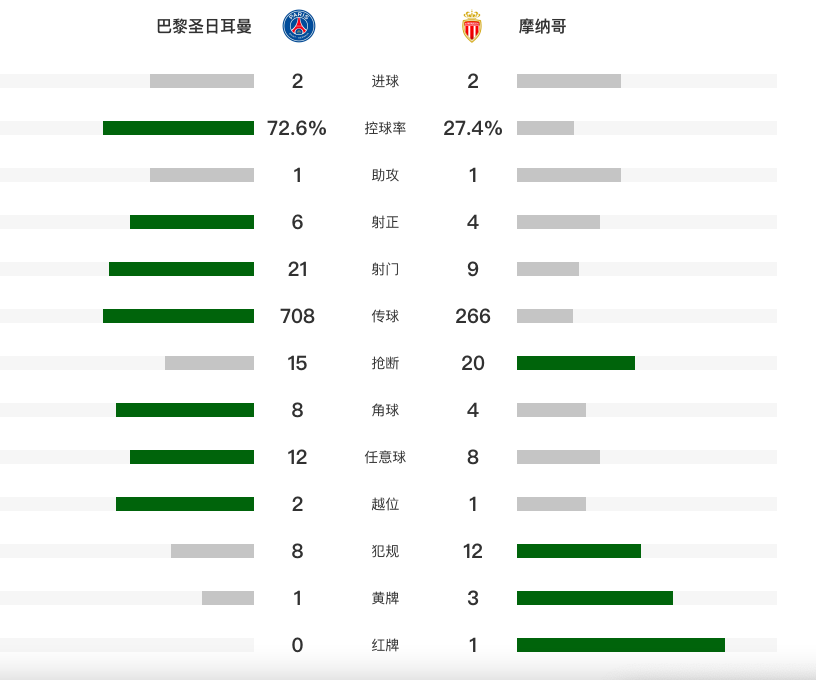
Task: Click Monaco's green 抢断 tackles bar
Action: pyautogui.click(x=575, y=363)
